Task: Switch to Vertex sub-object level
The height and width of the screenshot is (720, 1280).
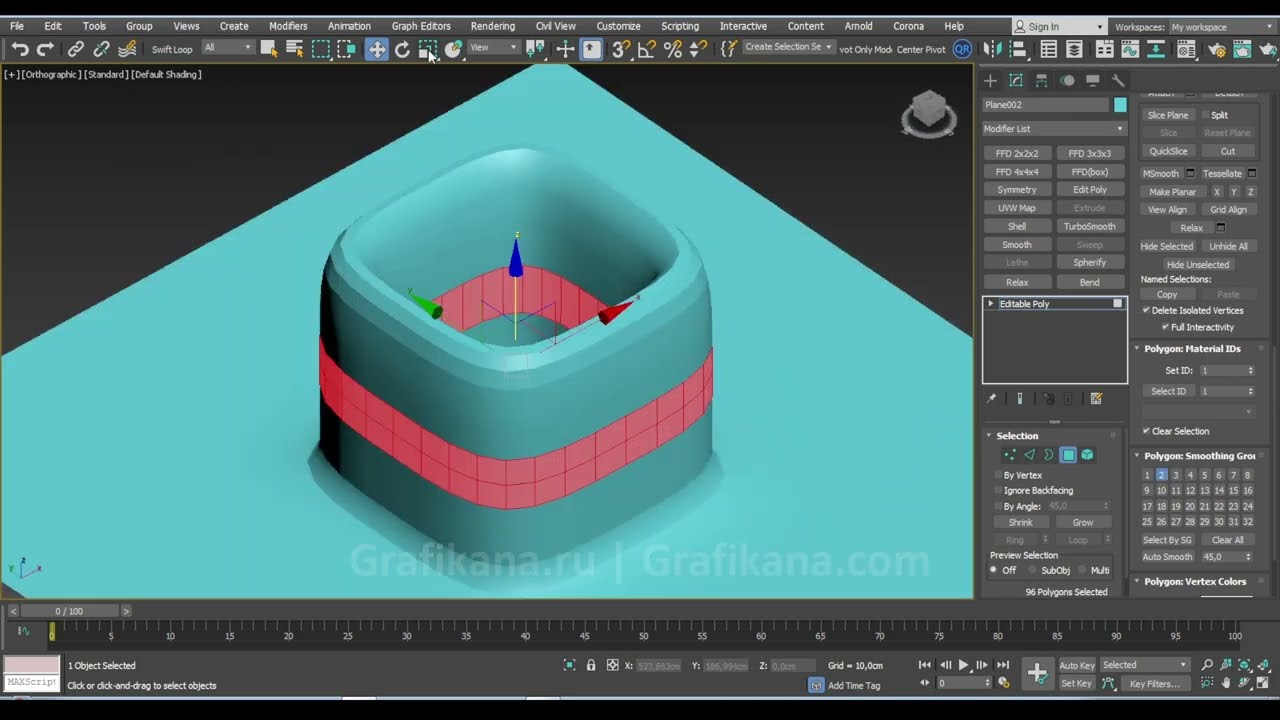Action: (1010, 455)
